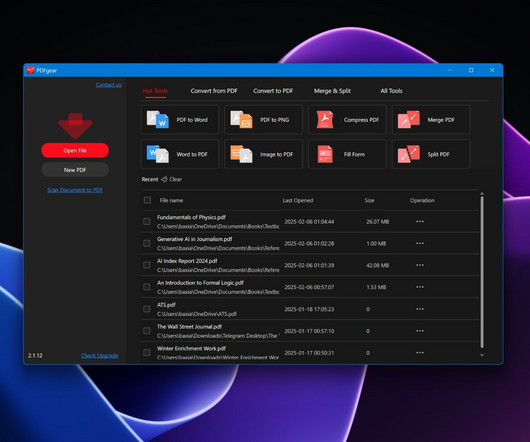Check the box for Generative AI in Journalism.pdf

coord(147,243)
